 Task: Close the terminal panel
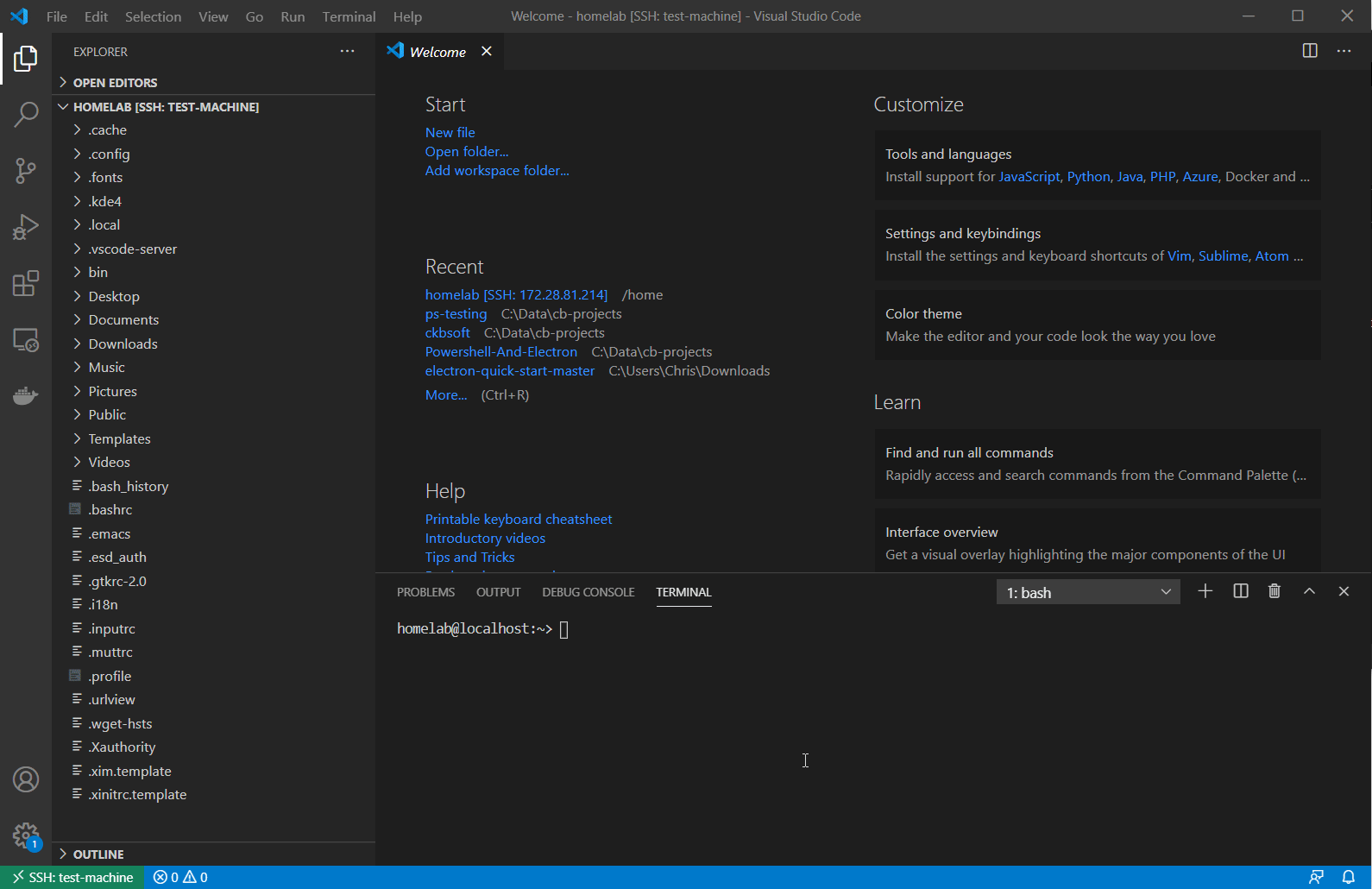[x=1344, y=591]
